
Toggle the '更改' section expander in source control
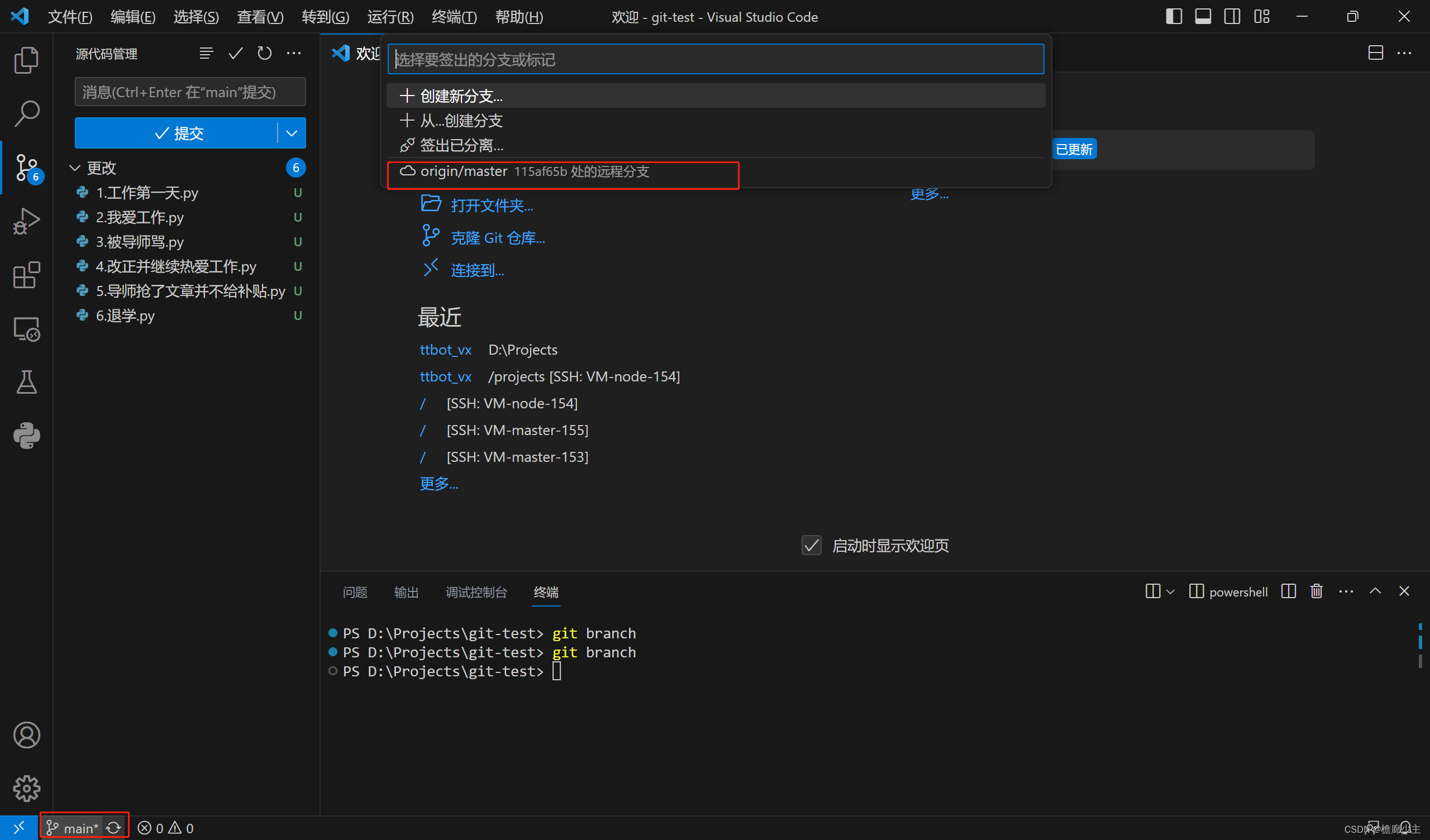[80, 168]
